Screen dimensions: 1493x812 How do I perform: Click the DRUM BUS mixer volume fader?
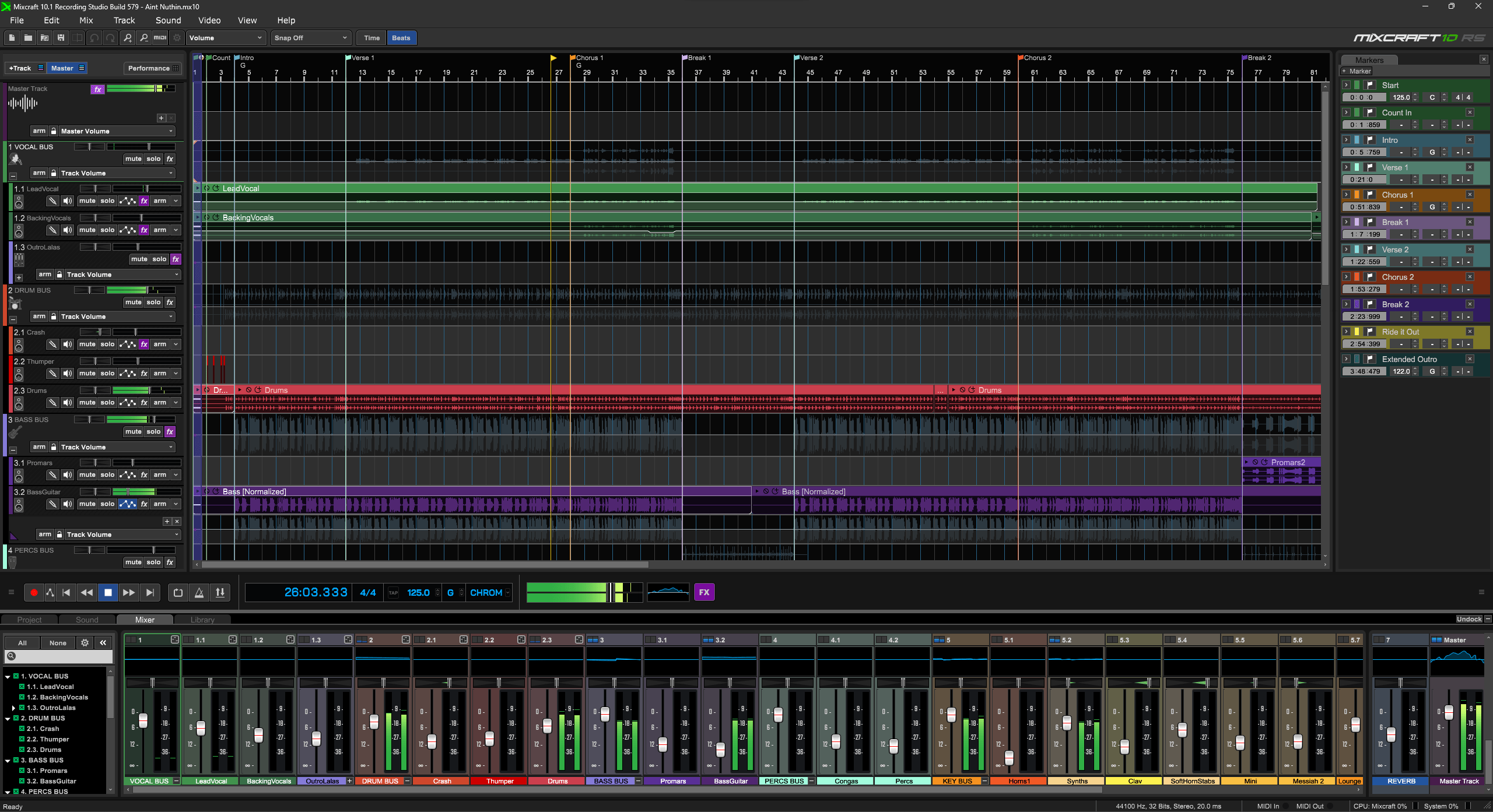point(374,722)
